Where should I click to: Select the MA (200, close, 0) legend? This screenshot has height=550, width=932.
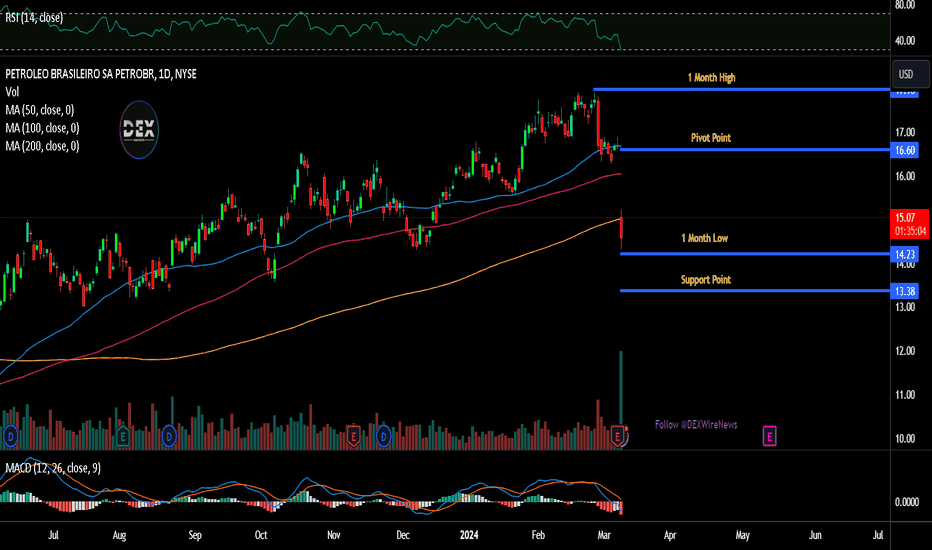coord(42,146)
